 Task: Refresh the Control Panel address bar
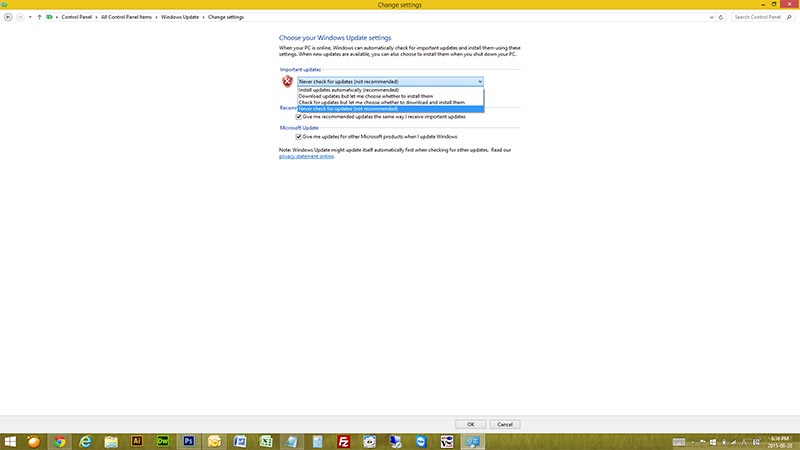721,17
